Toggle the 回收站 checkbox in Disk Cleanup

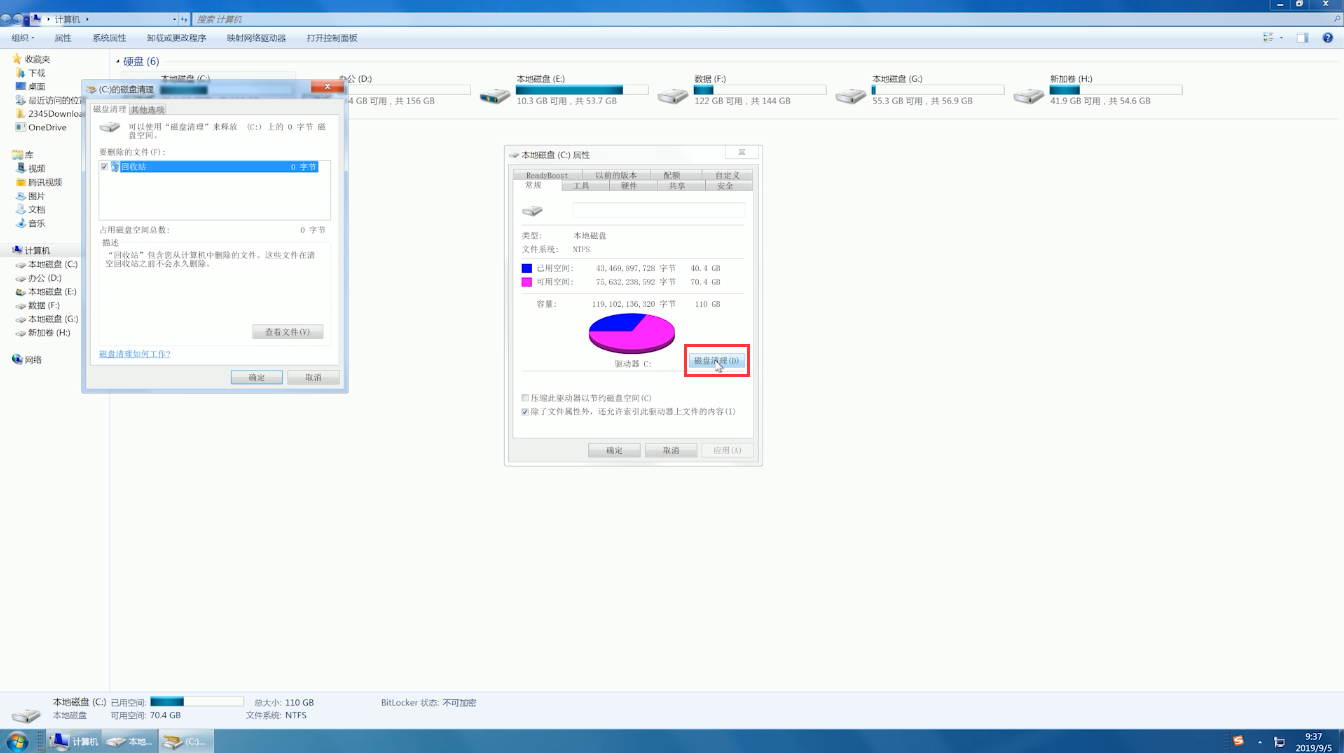104,167
